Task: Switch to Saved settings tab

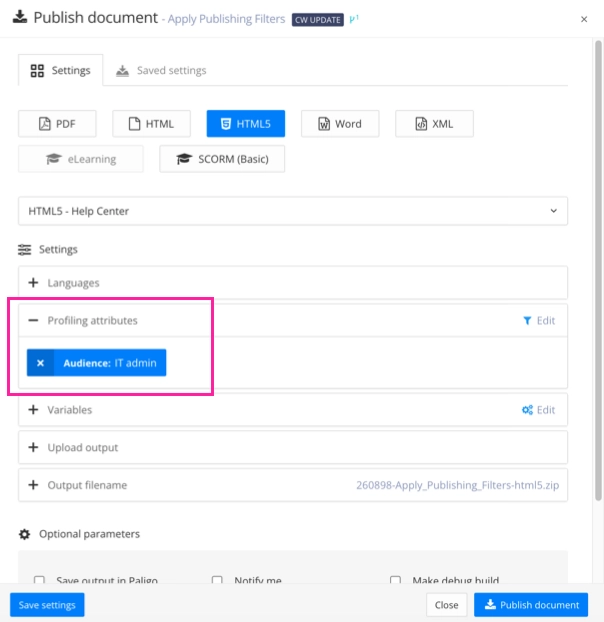Action: tap(161, 70)
